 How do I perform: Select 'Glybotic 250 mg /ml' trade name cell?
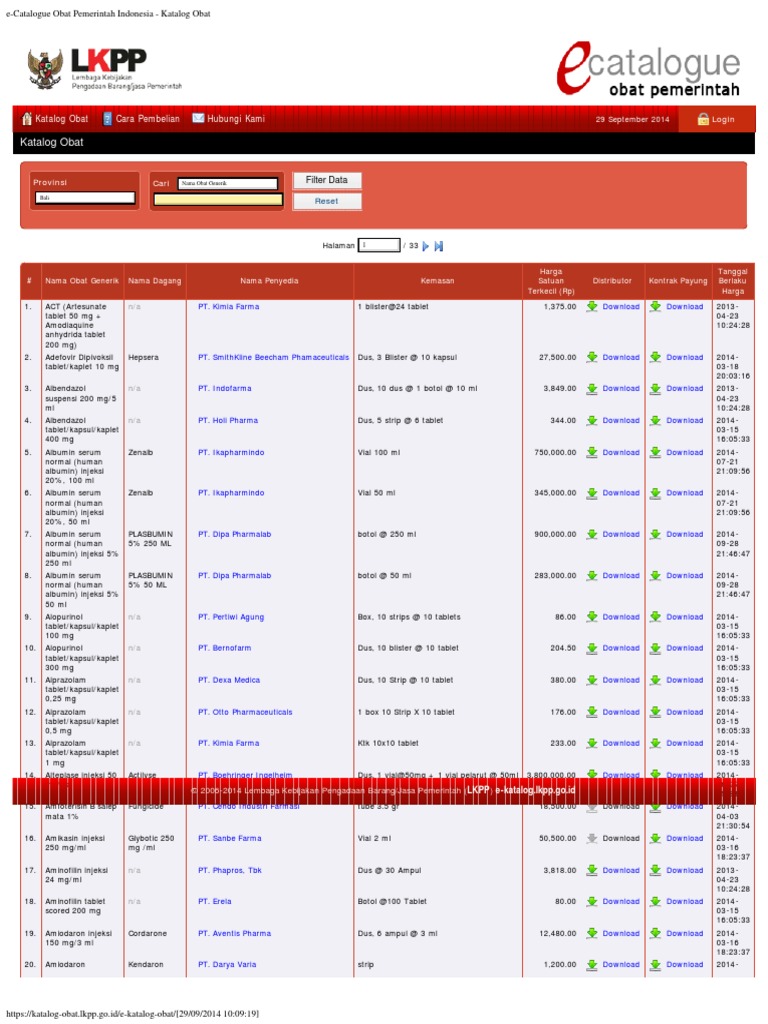pyautogui.click(x=151, y=842)
